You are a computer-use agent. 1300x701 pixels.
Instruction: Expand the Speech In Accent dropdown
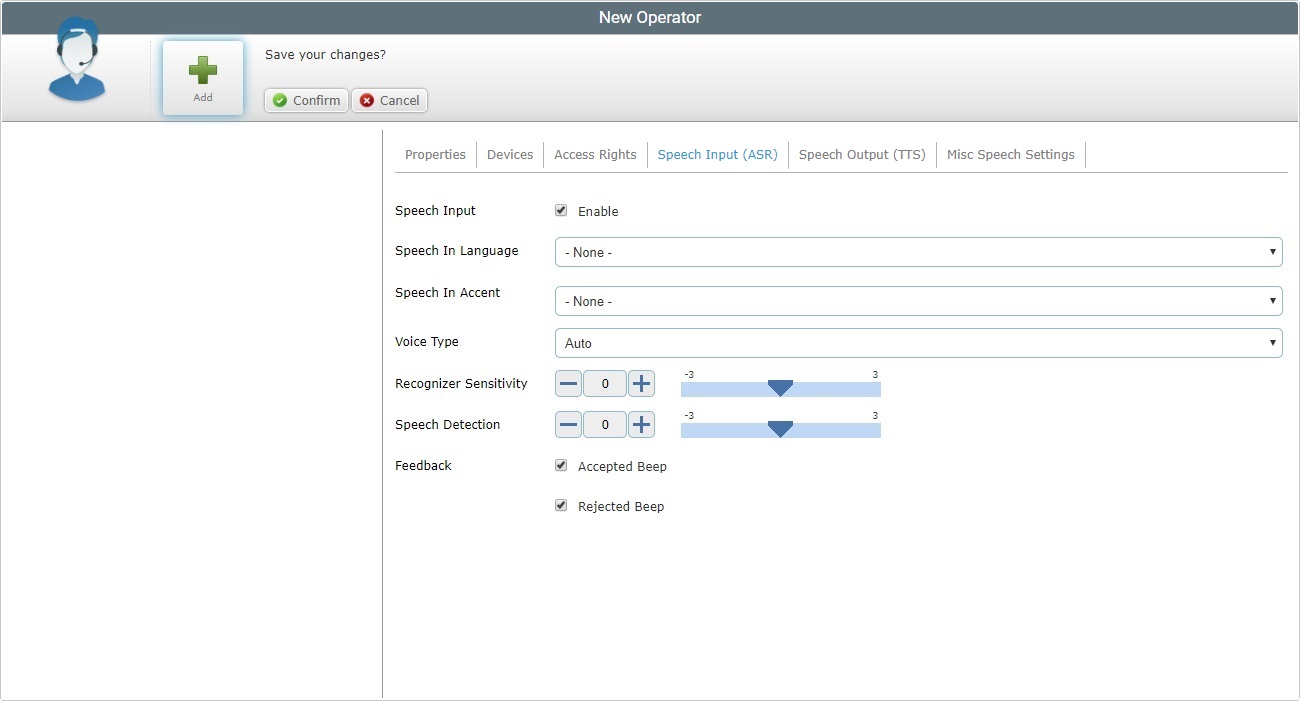pyautogui.click(x=917, y=301)
